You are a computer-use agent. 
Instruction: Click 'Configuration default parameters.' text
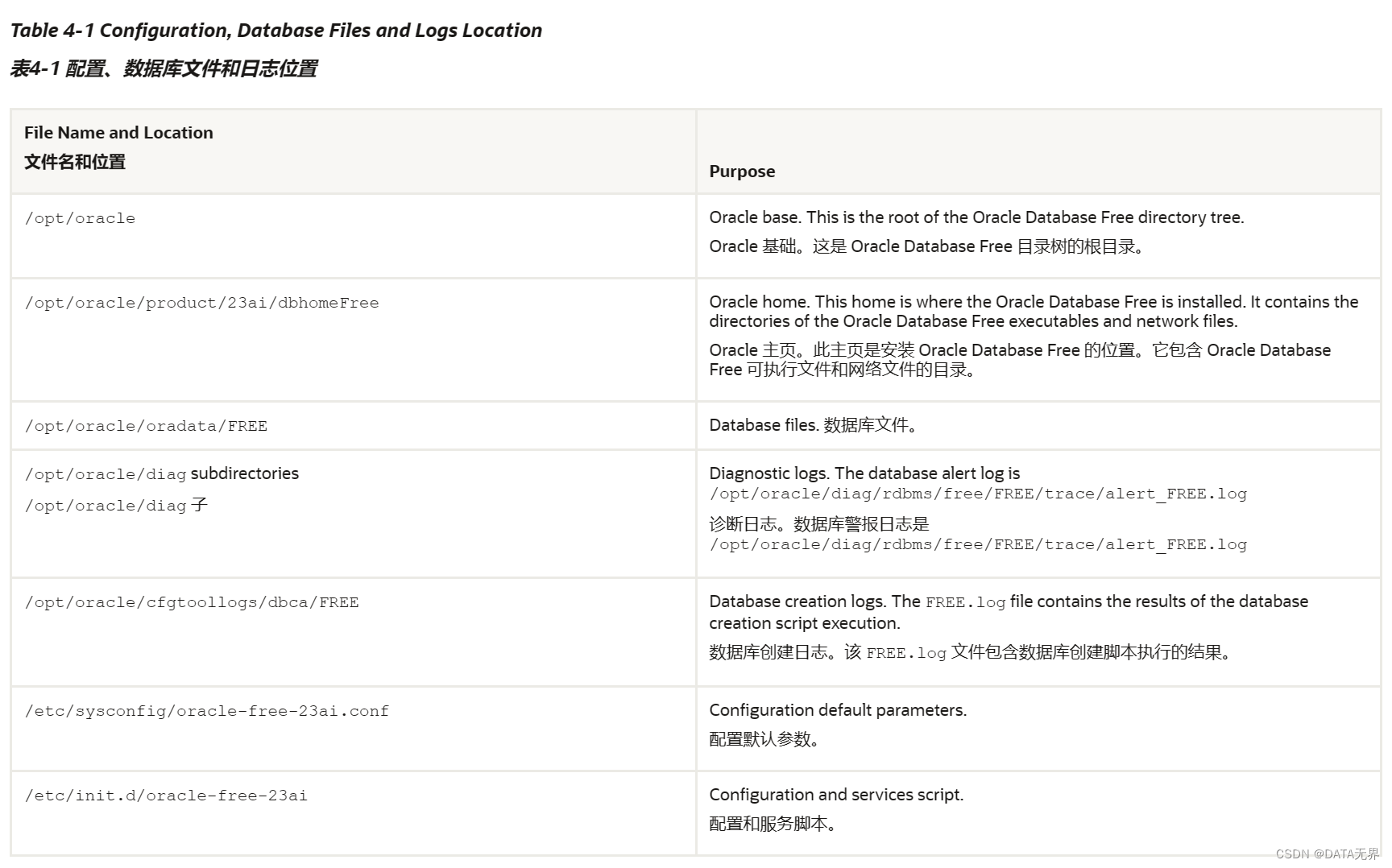coord(838,710)
